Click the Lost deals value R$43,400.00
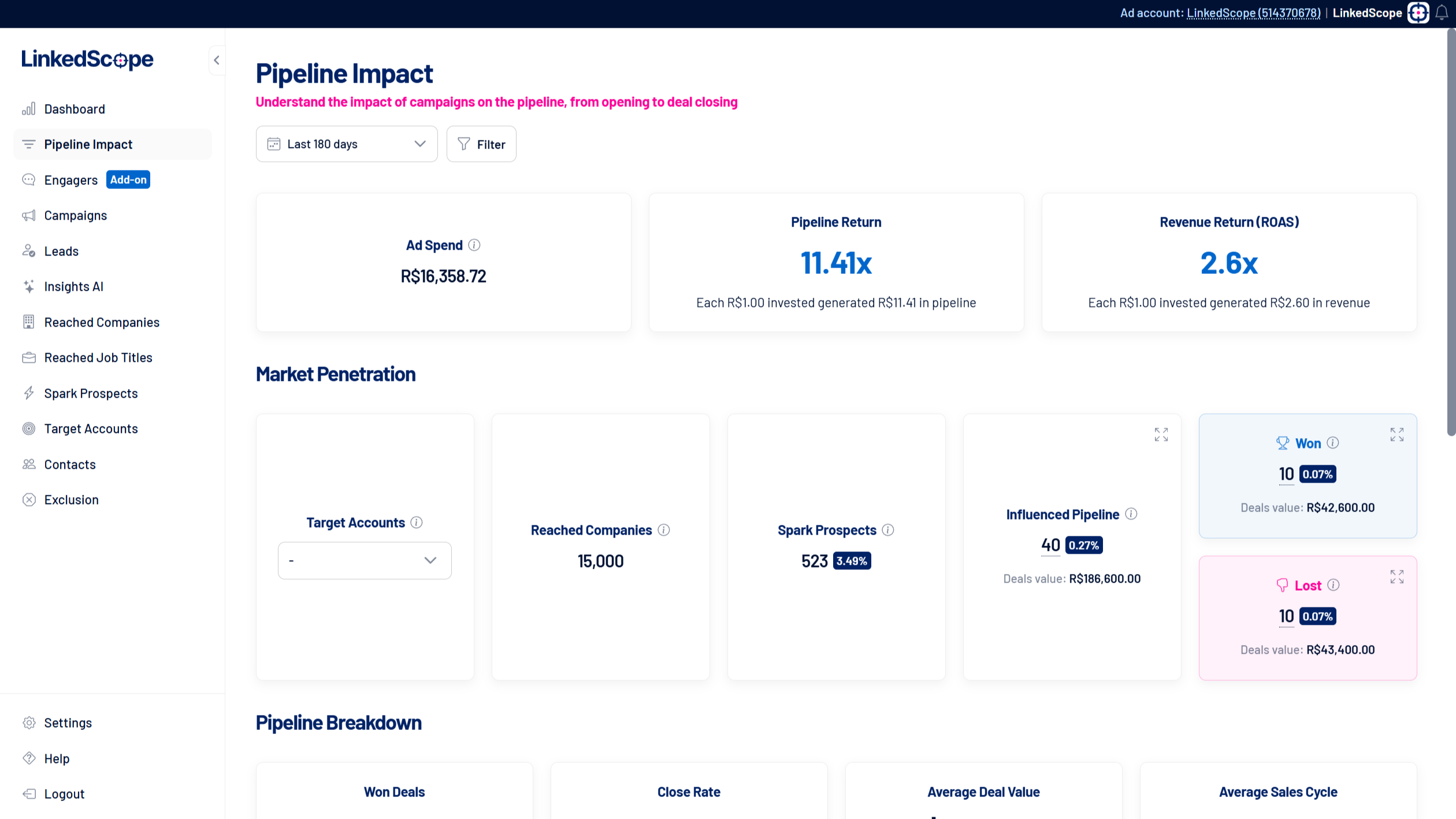Screen dimensions: 1456x819 [1340, 650]
